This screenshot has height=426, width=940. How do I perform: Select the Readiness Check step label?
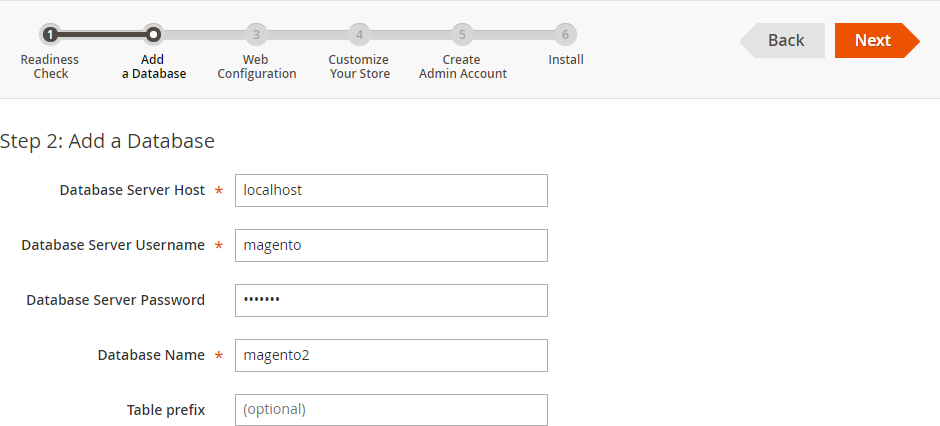coord(50,67)
